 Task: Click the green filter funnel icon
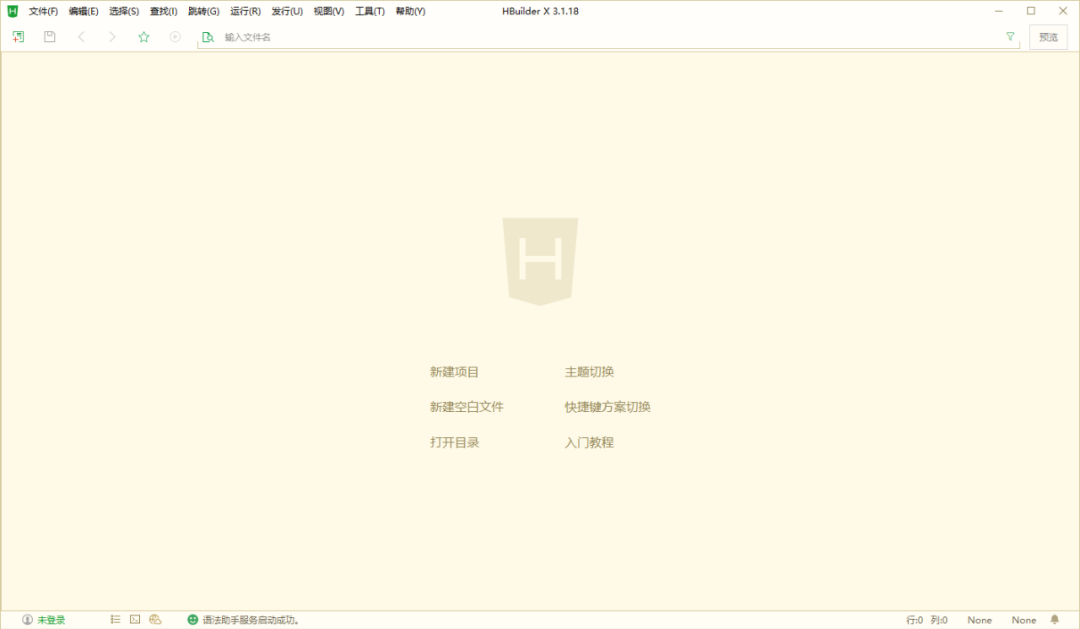click(1010, 37)
